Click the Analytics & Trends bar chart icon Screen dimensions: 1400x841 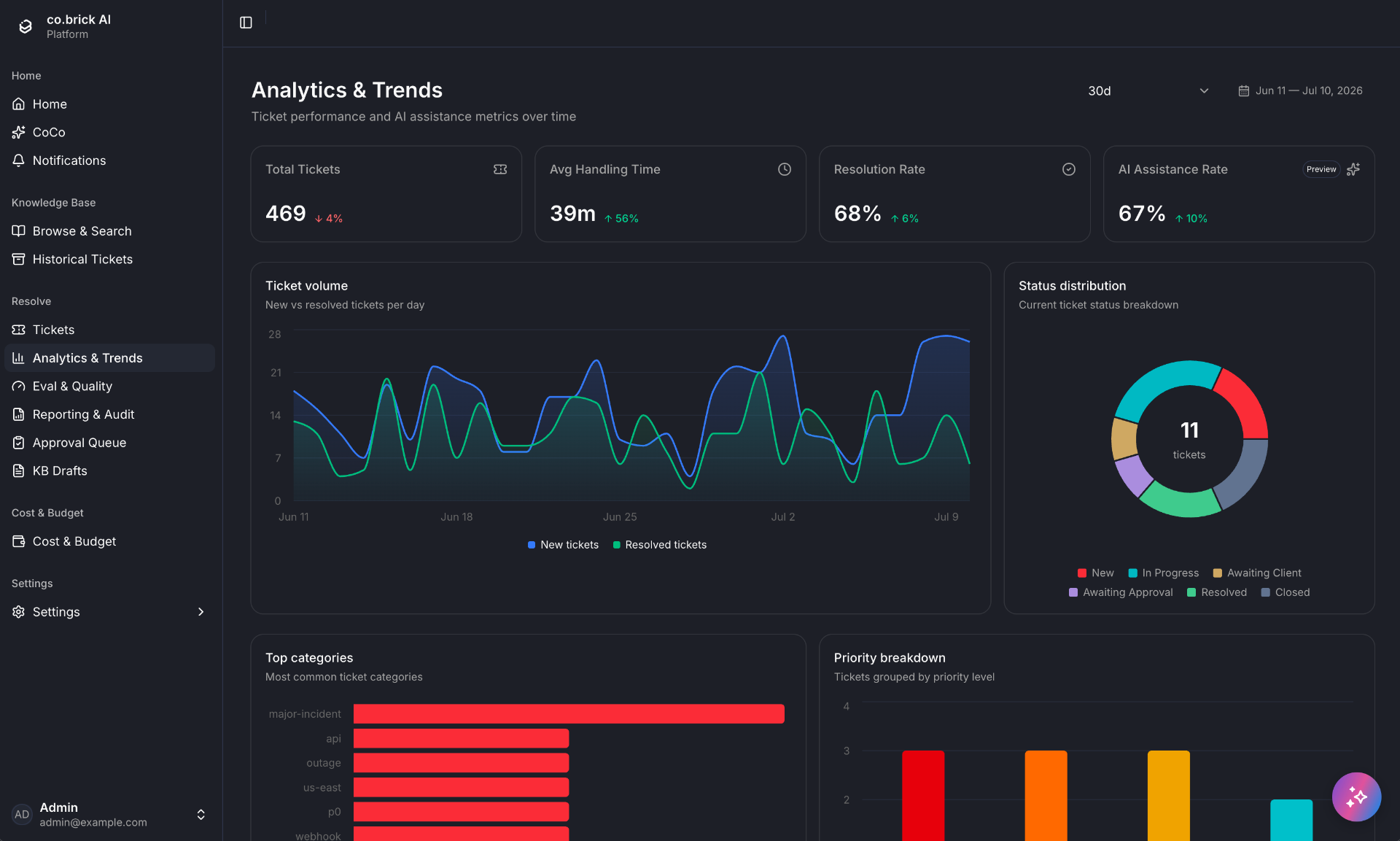pyautogui.click(x=18, y=358)
